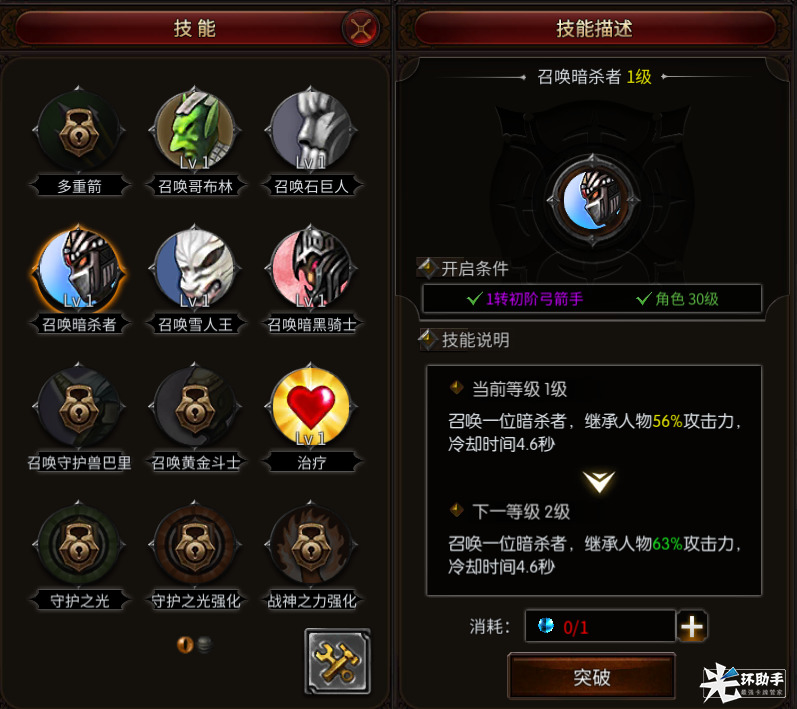Select the first orange page indicator dot
The height and width of the screenshot is (709, 797).
pos(185,644)
